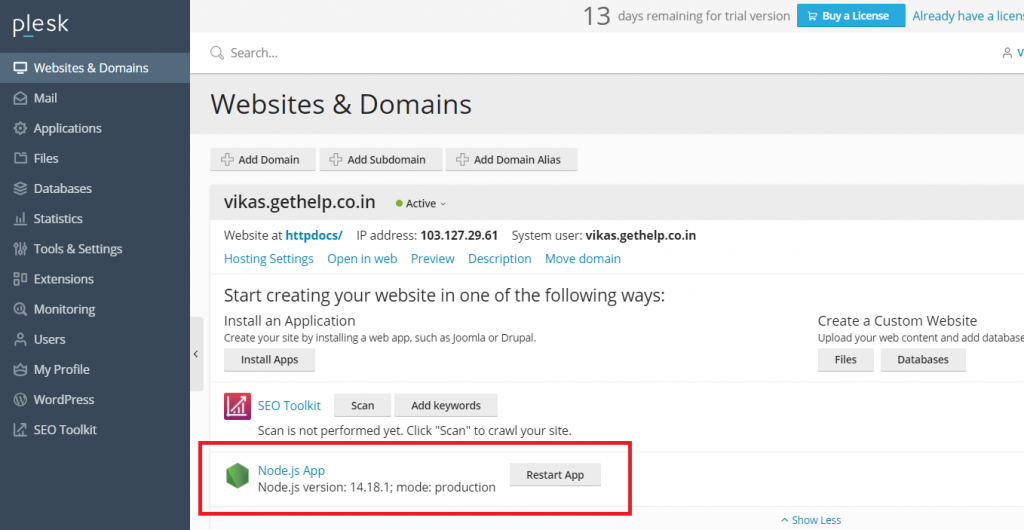This screenshot has height=530, width=1024.
Task: Collapse domain details via Show Less
Action: (811, 520)
